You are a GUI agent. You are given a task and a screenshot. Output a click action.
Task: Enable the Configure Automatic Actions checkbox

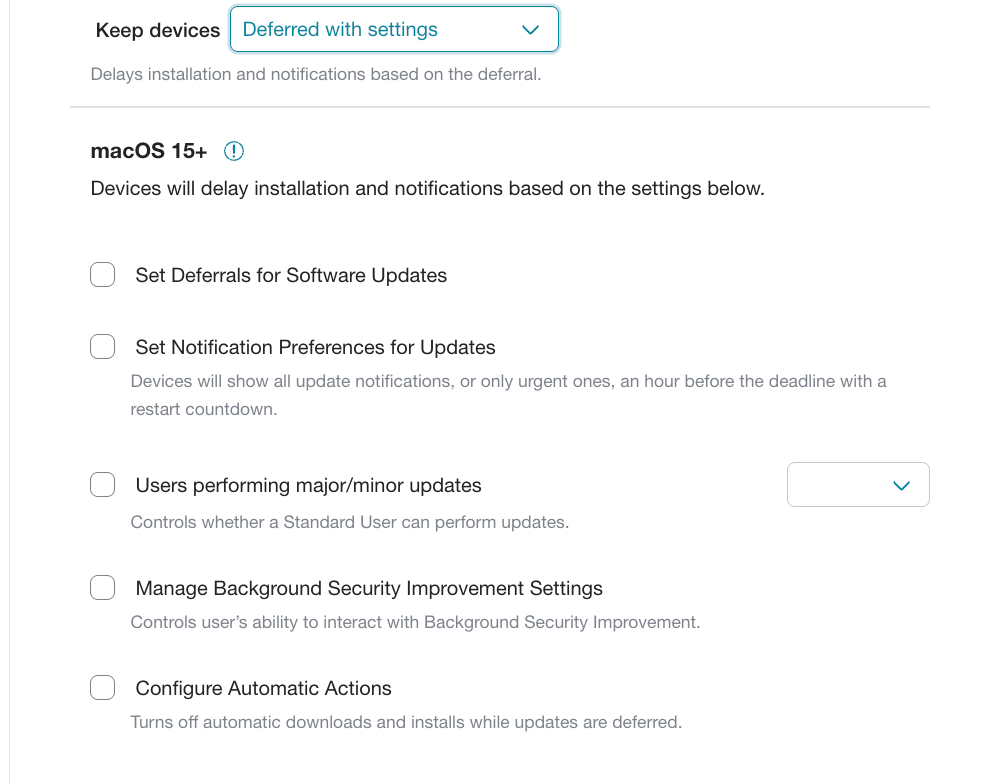102,688
